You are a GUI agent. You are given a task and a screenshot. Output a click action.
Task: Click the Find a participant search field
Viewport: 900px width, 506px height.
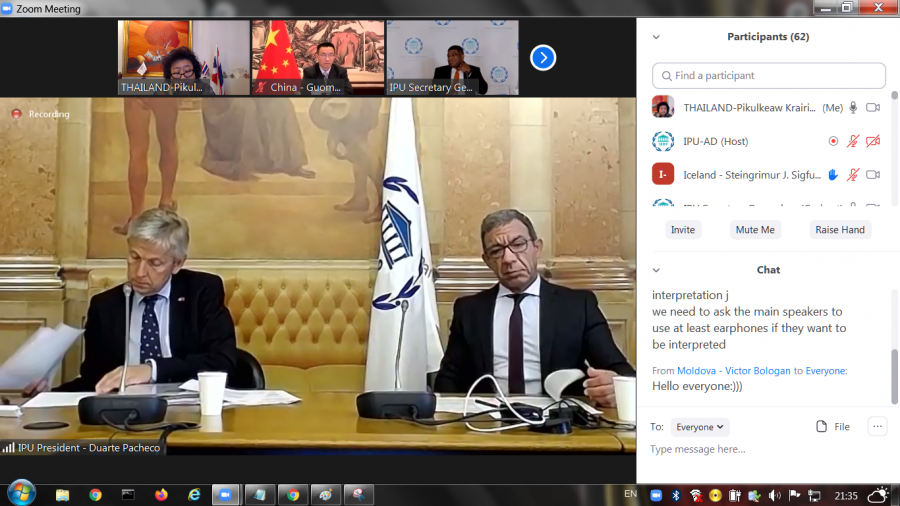click(769, 76)
